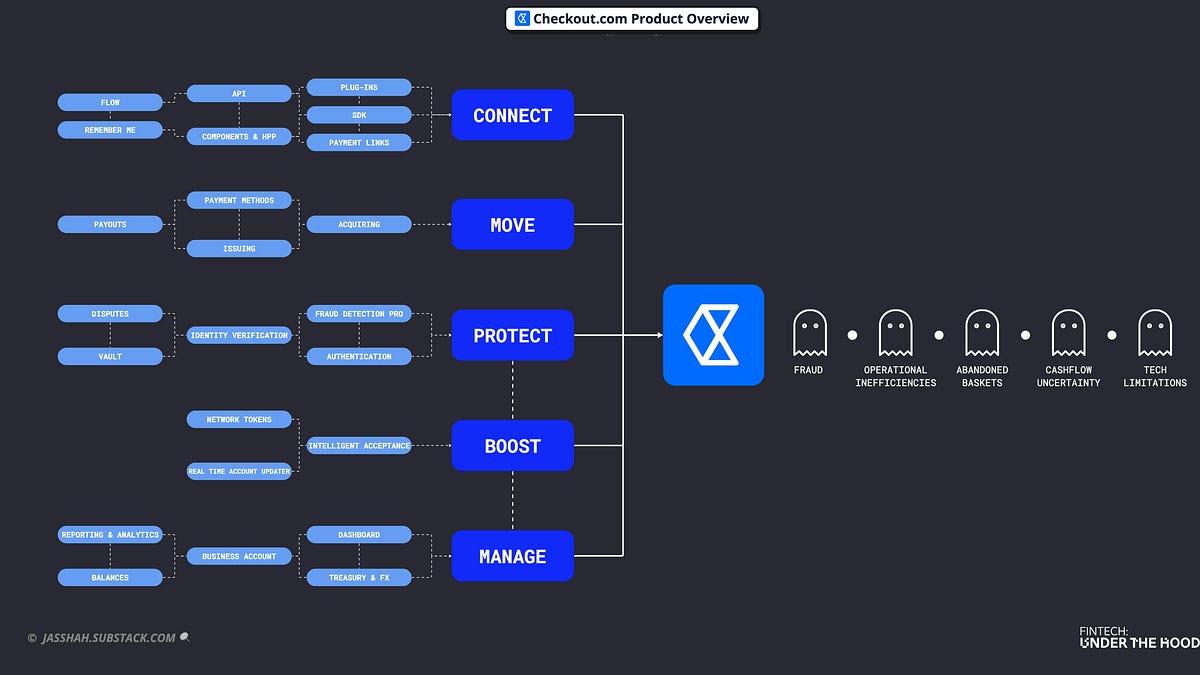Screen dimensions: 1200x675
Task: Click the ACQUIRING pill
Action: coord(359,225)
